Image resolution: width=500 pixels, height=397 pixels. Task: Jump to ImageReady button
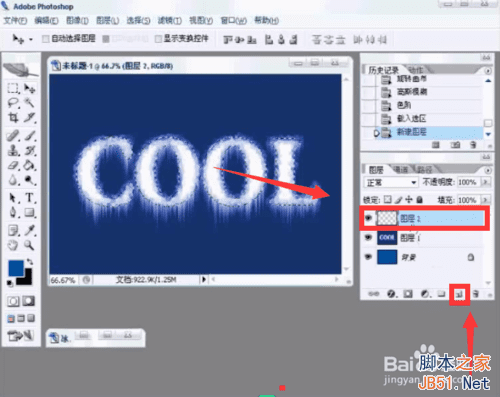pyautogui.click(x=21, y=335)
